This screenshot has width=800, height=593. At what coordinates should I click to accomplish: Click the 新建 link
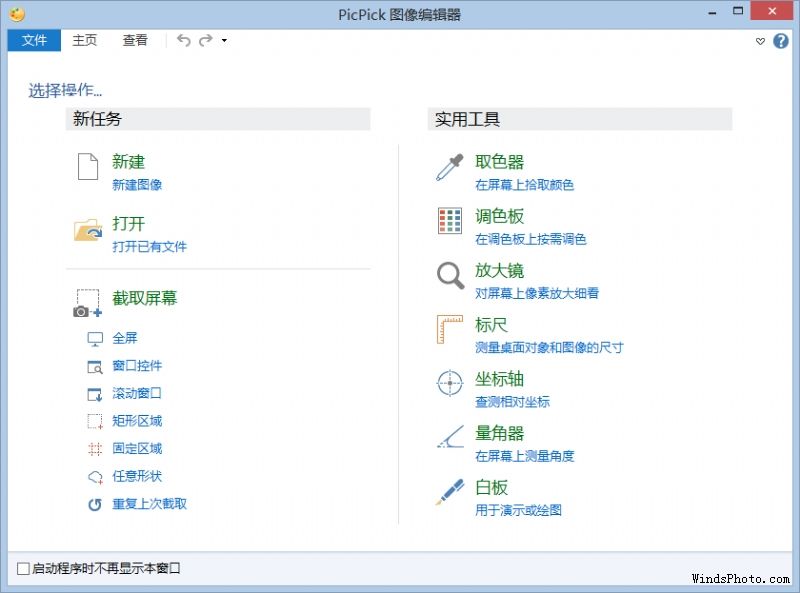tap(129, 162)
